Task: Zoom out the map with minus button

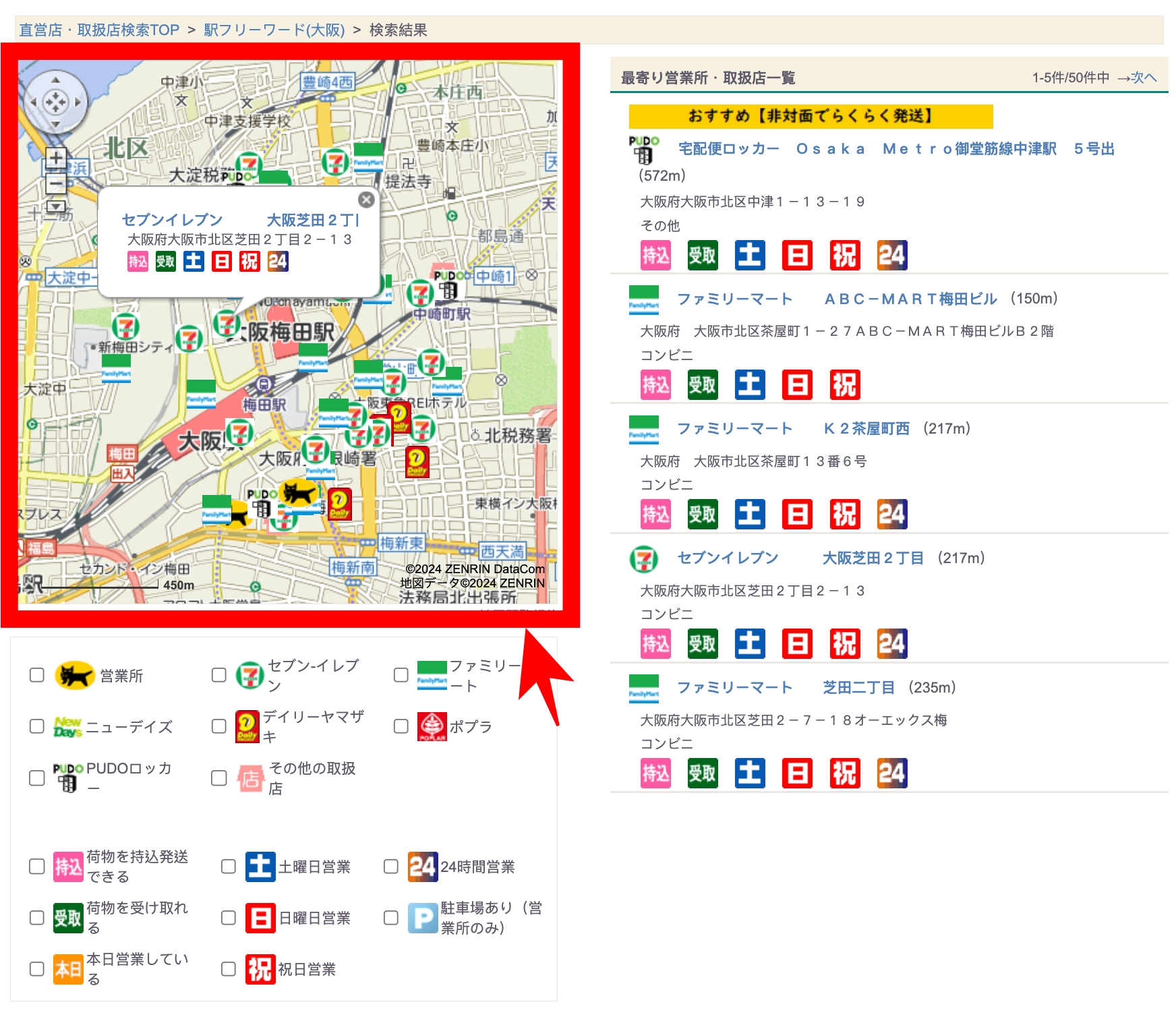Action: 56,183
